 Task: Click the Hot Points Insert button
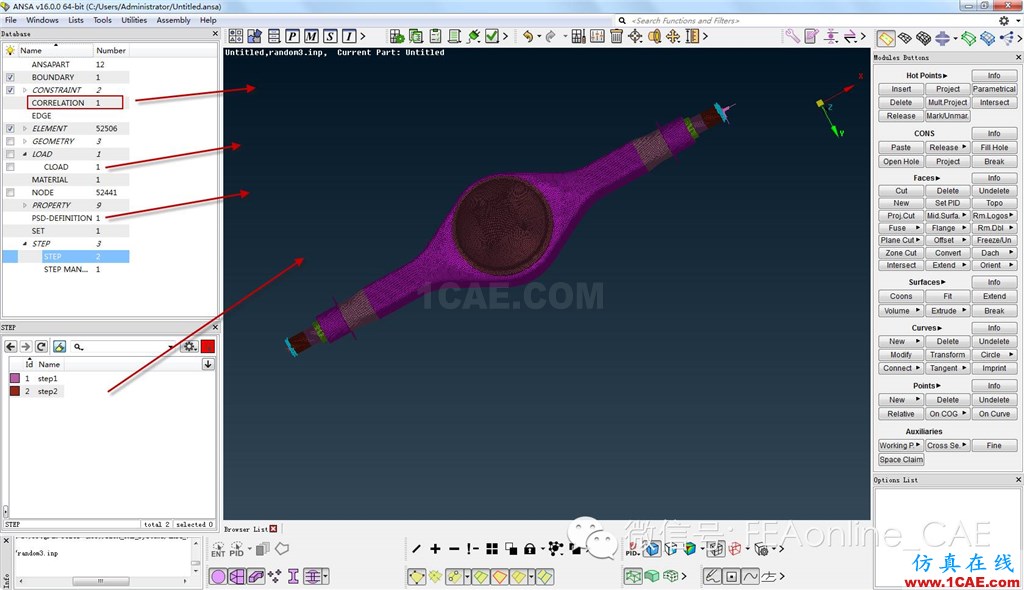901,89
